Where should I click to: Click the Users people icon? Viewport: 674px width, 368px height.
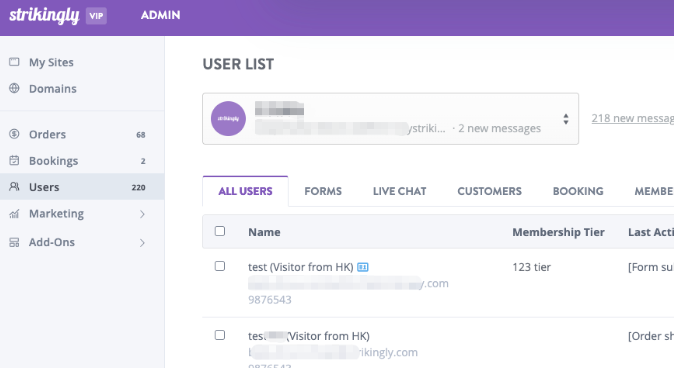(14, 187)
